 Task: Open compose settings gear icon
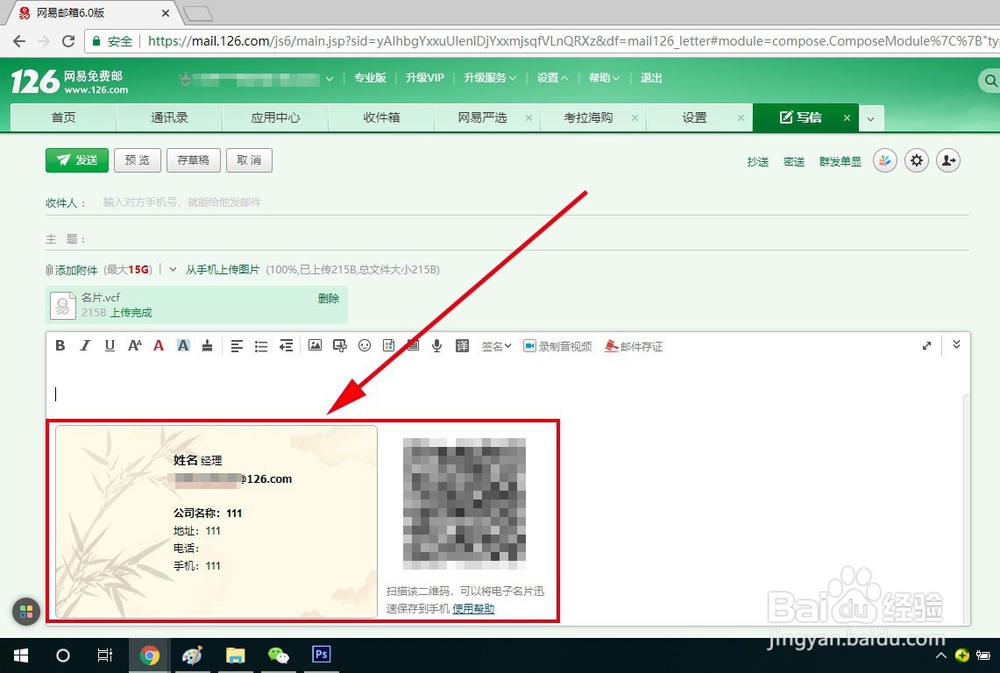pos(916,161)
